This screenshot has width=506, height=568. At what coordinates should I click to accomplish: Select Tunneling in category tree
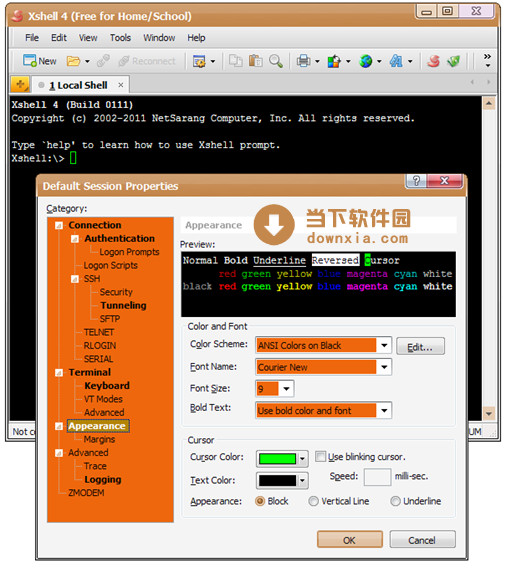[x=123, y=305]
